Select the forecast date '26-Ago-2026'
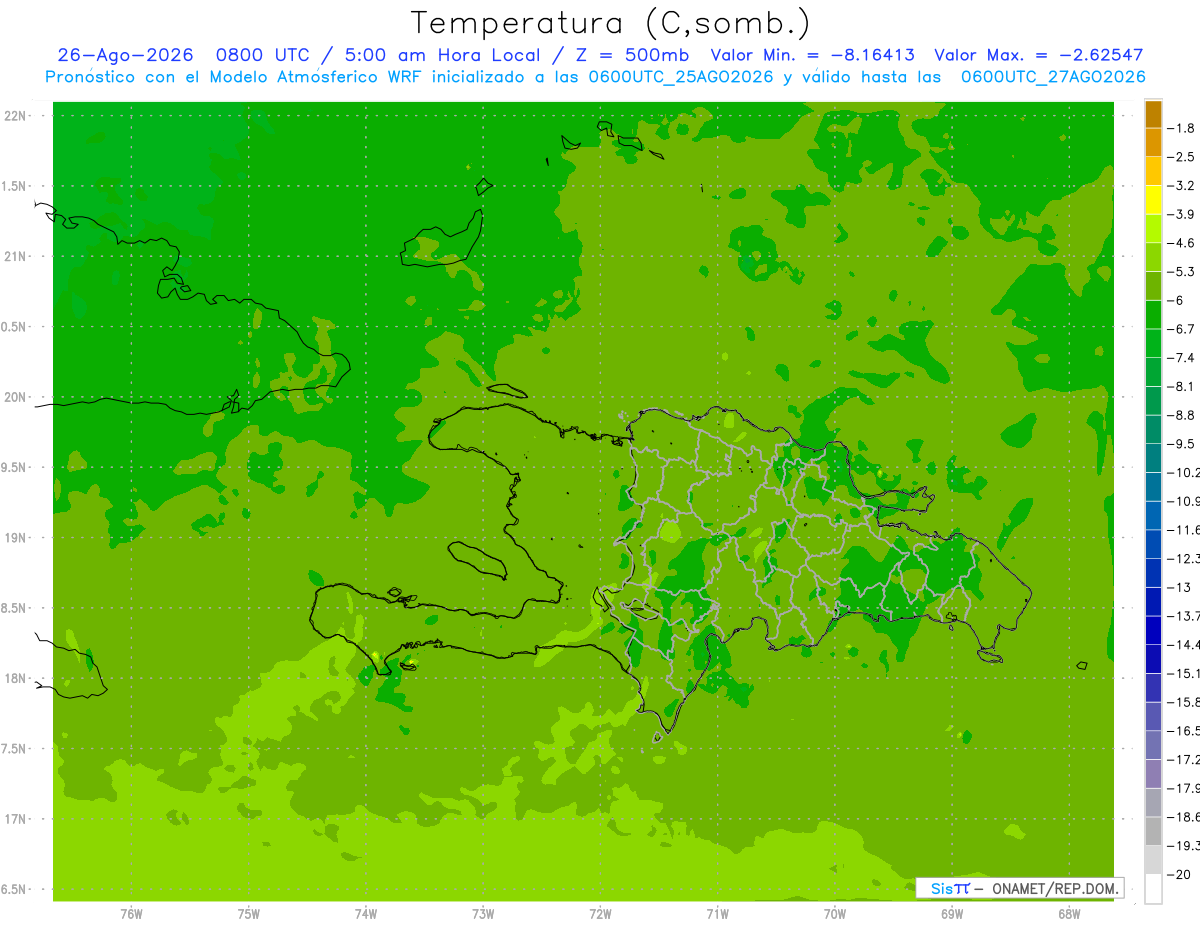This screenshot has height=927, width=1200. [125, 56]
